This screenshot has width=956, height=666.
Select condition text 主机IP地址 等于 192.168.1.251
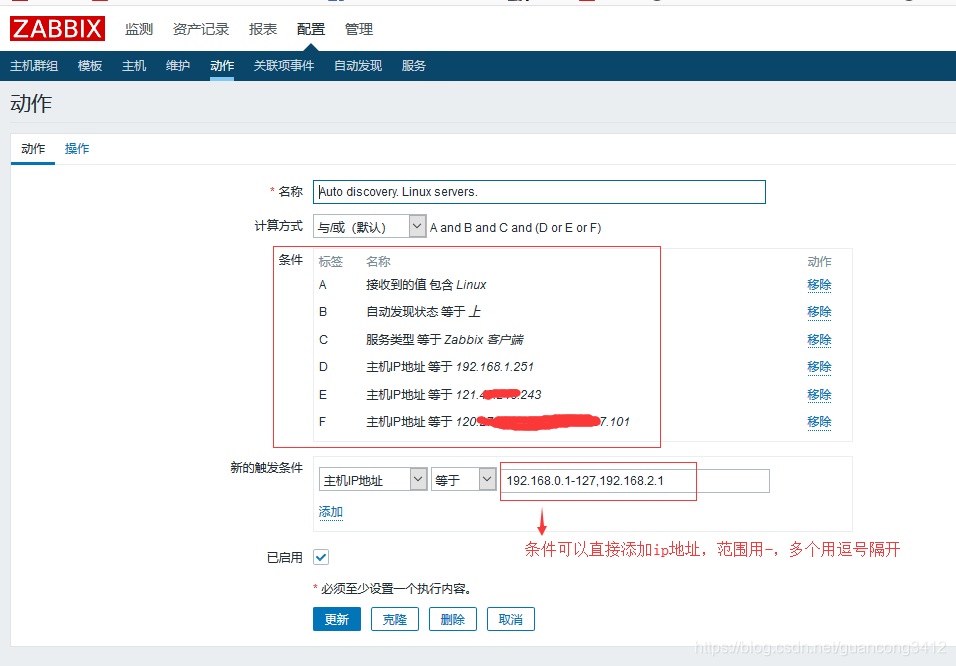[x=449, y=367]
